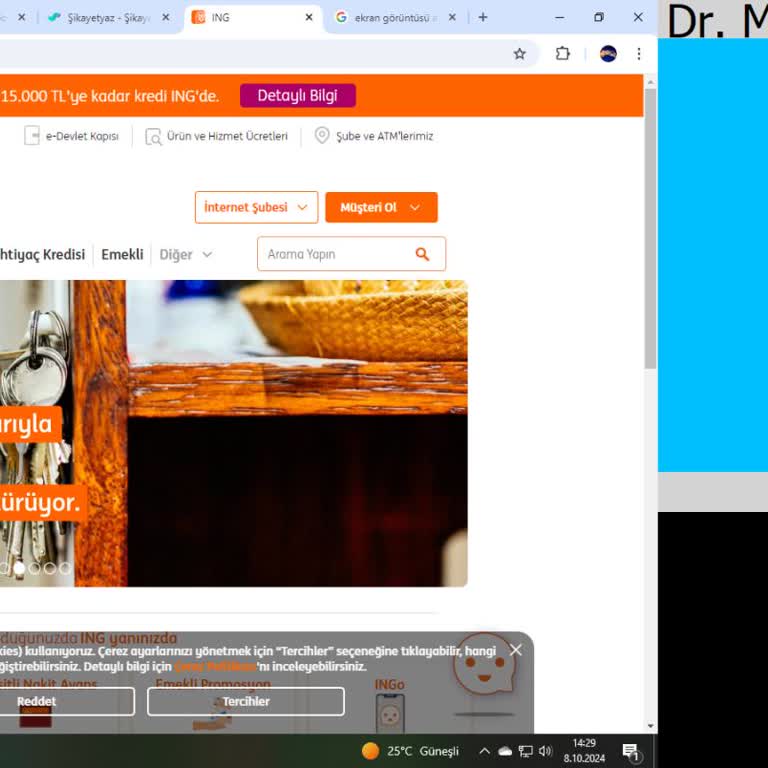768x768 pixels.
Task: Open the notification center icon
Action: (x=631, y=751)
